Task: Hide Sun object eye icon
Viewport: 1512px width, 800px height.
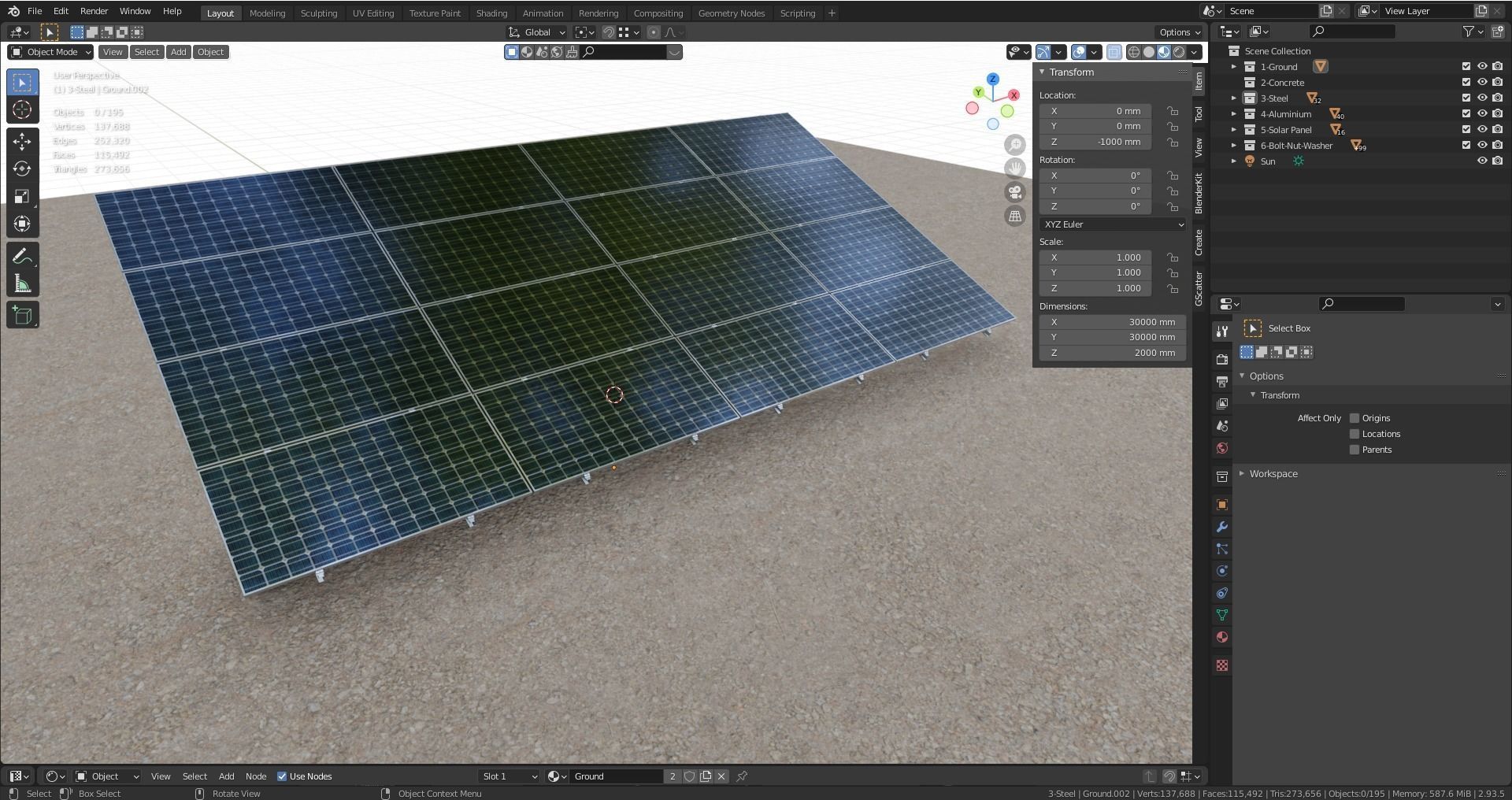Action: pyautogui.click(x=1482, y=161)
